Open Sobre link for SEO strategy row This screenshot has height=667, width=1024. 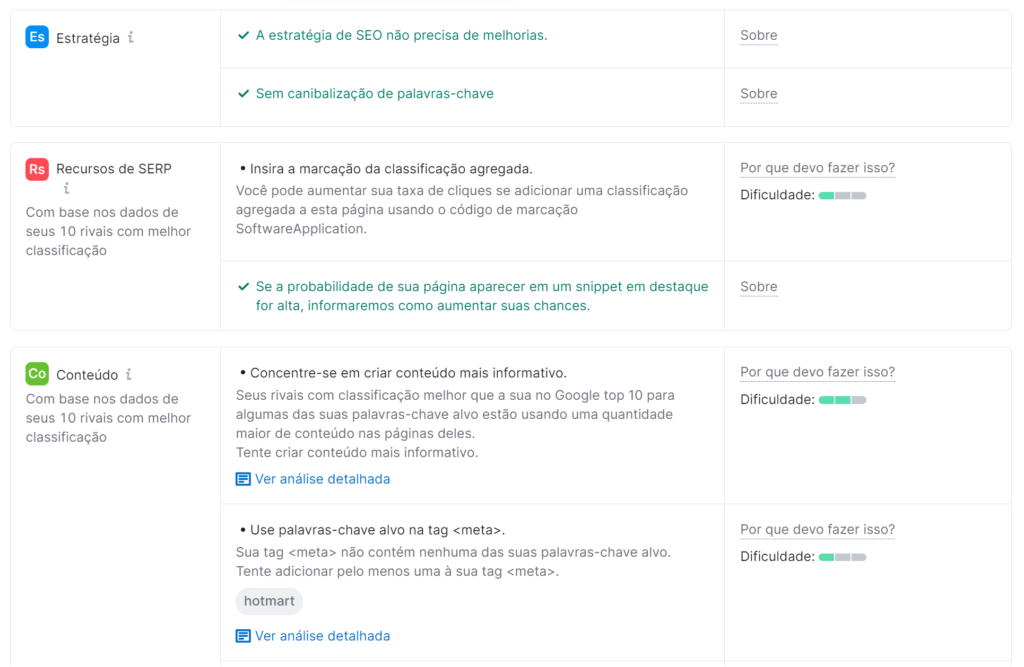(758, 36)
